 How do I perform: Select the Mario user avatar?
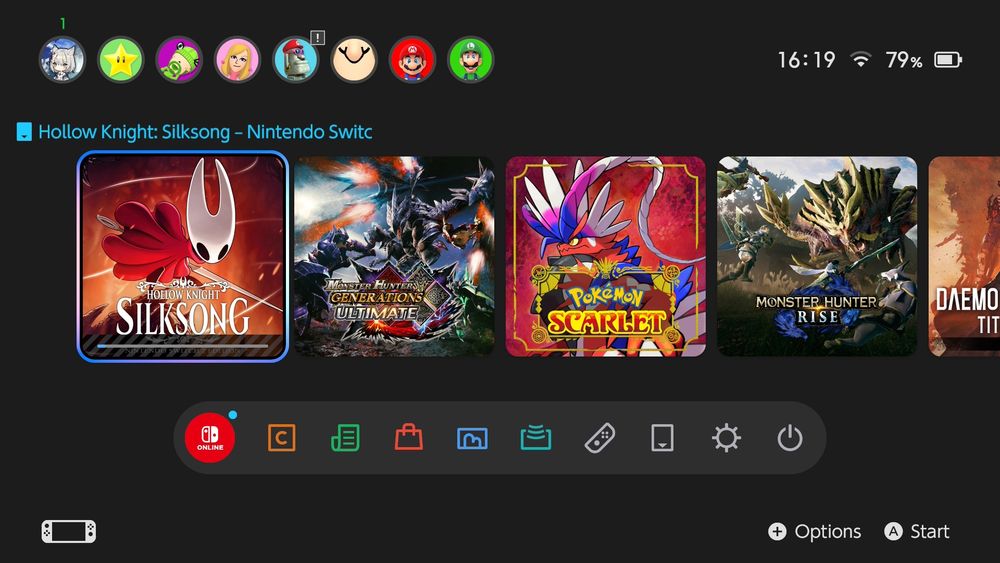pyautogui.click(x=413, y=60)
